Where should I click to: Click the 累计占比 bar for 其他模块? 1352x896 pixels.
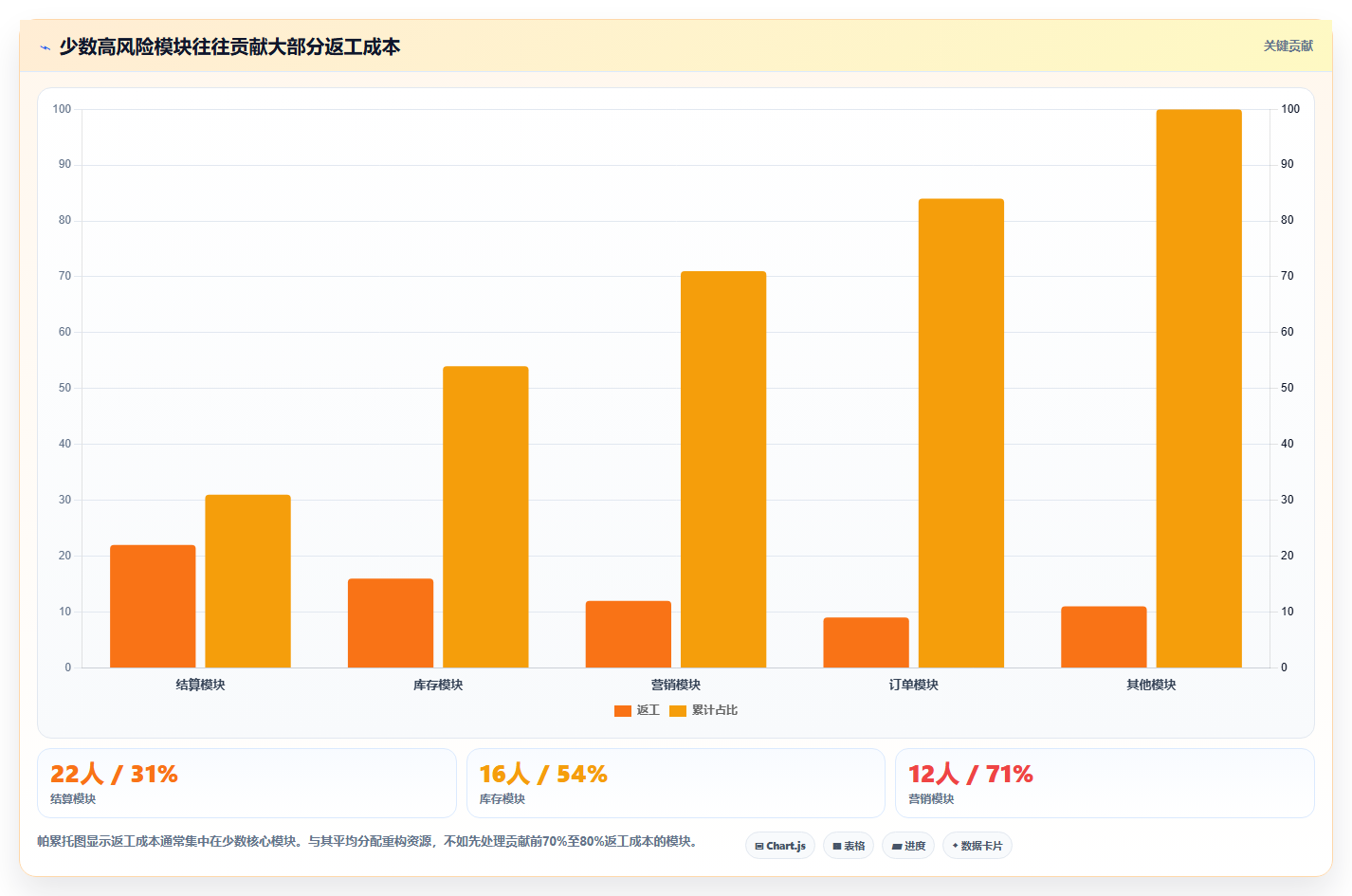point(1198,389)
